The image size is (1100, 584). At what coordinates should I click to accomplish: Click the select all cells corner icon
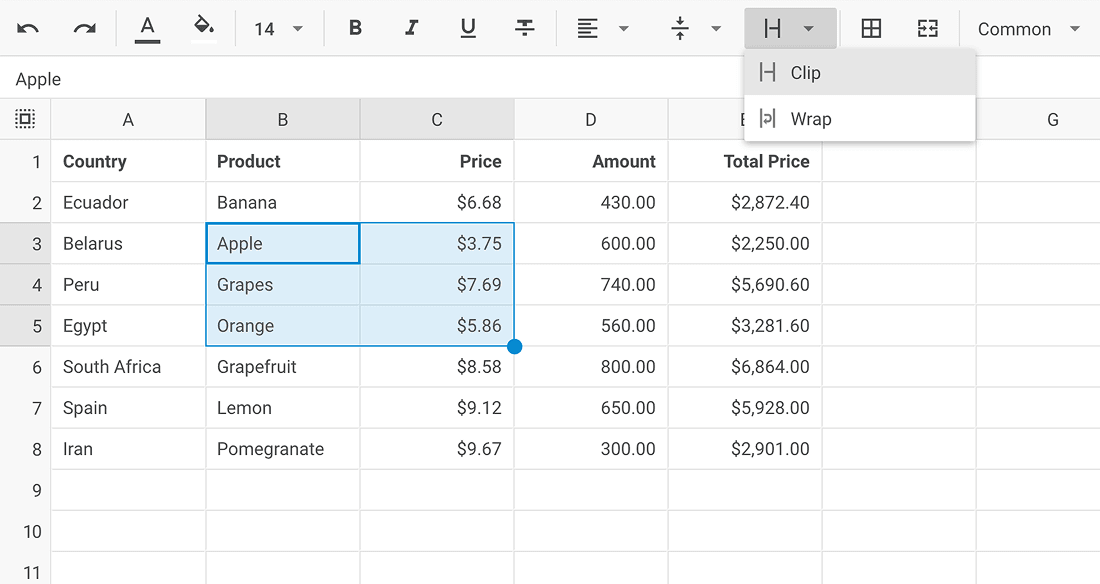(x=25, y=119)
